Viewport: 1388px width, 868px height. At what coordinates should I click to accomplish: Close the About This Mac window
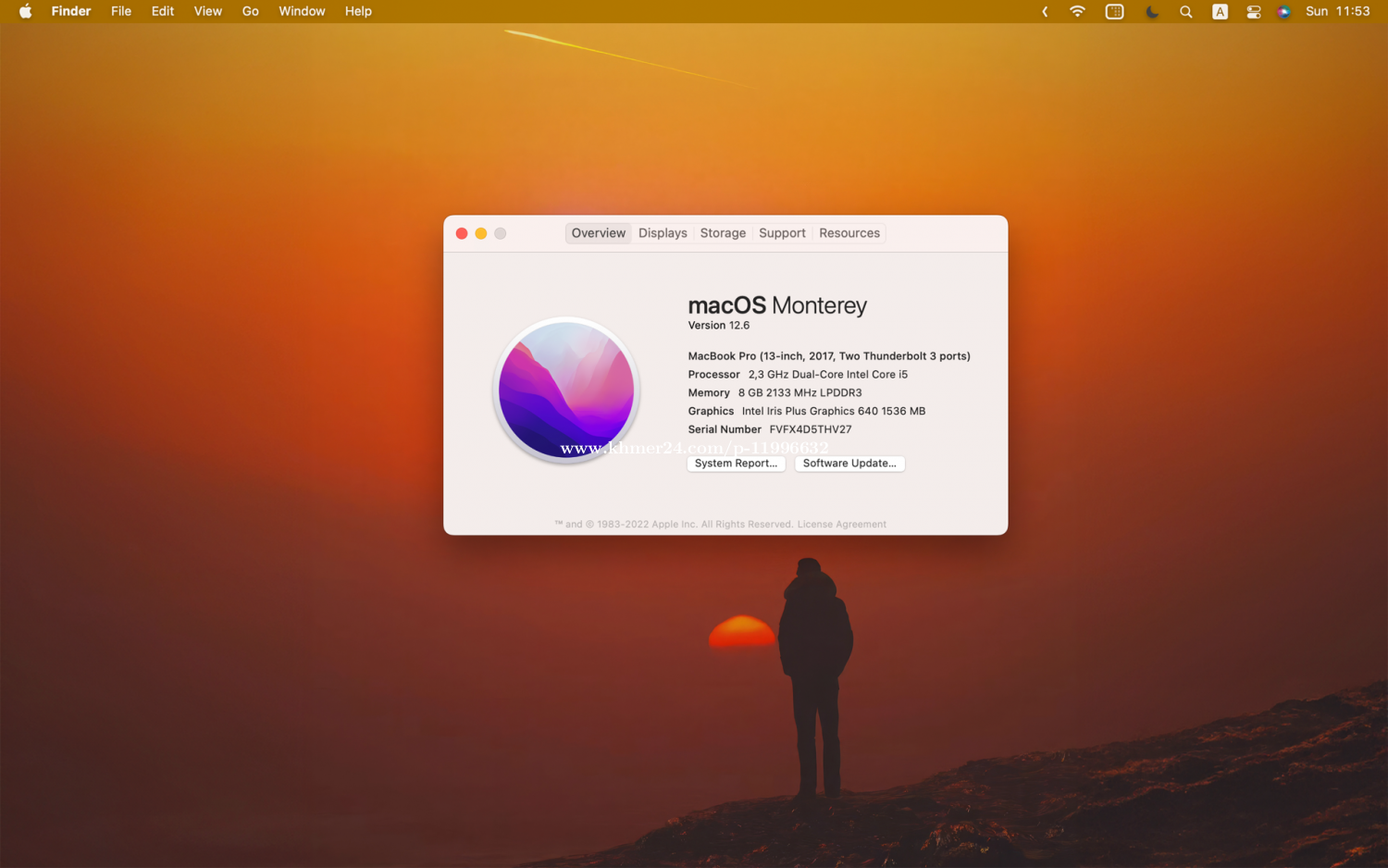click(462, 233)
